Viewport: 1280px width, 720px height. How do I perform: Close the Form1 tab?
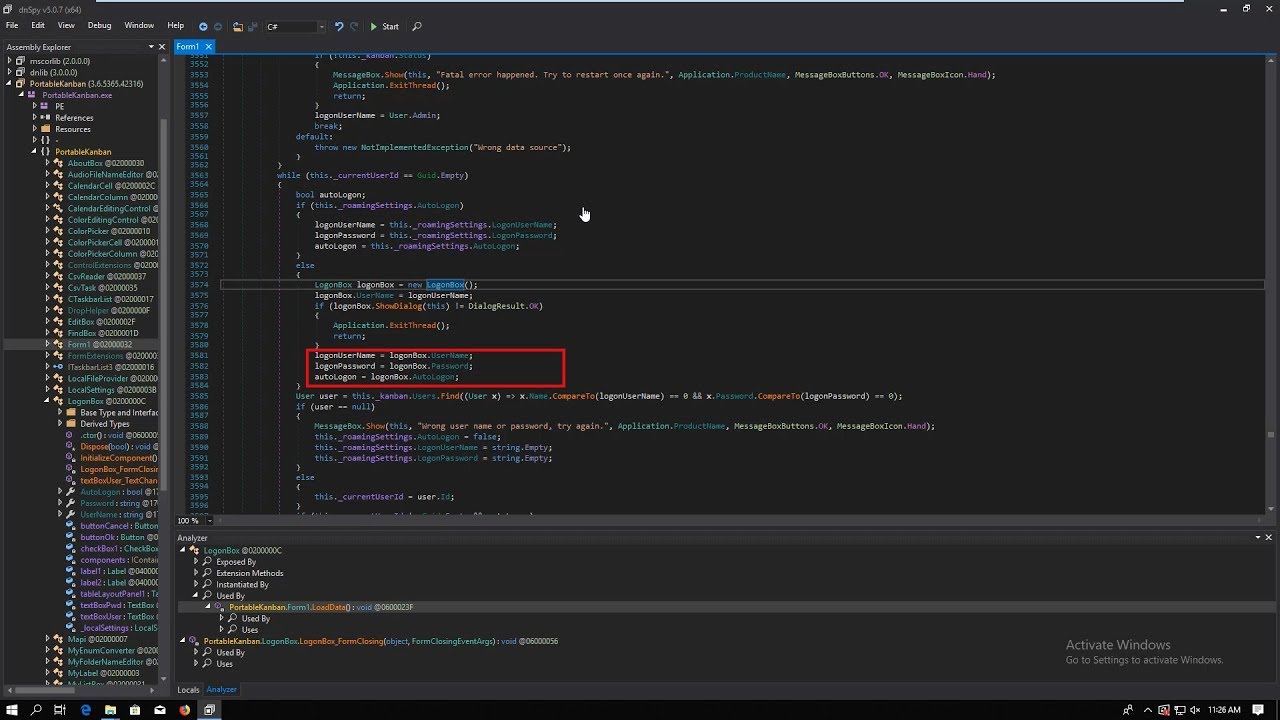click(209, 46)
